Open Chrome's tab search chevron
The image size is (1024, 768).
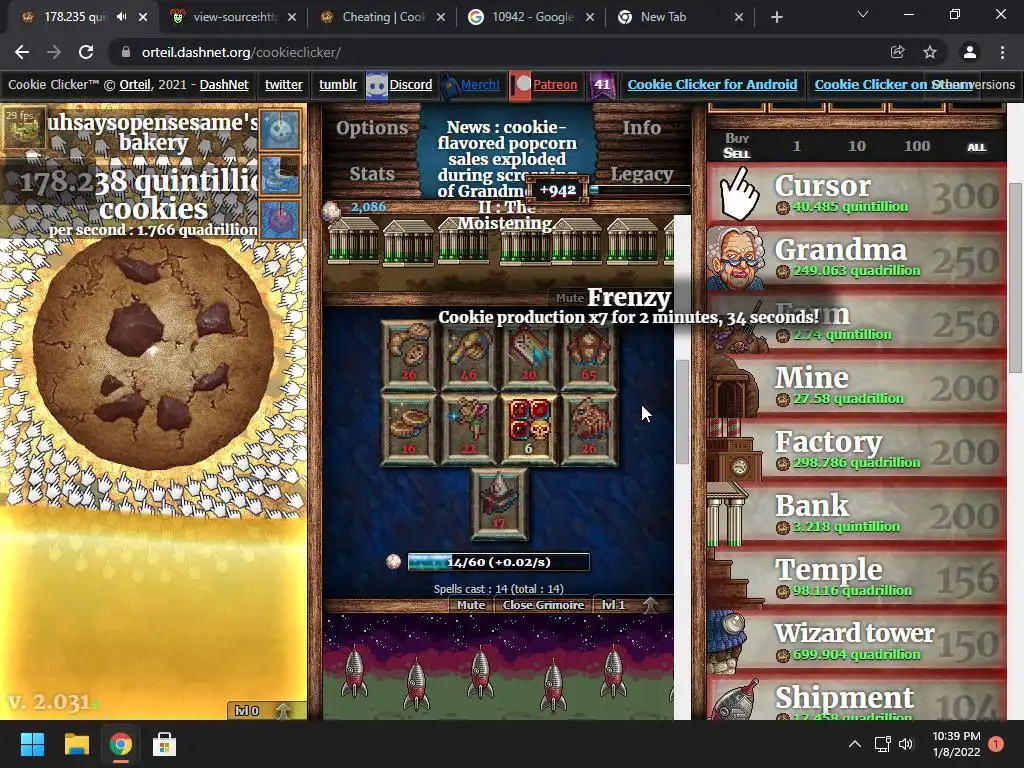click(863, 14)
